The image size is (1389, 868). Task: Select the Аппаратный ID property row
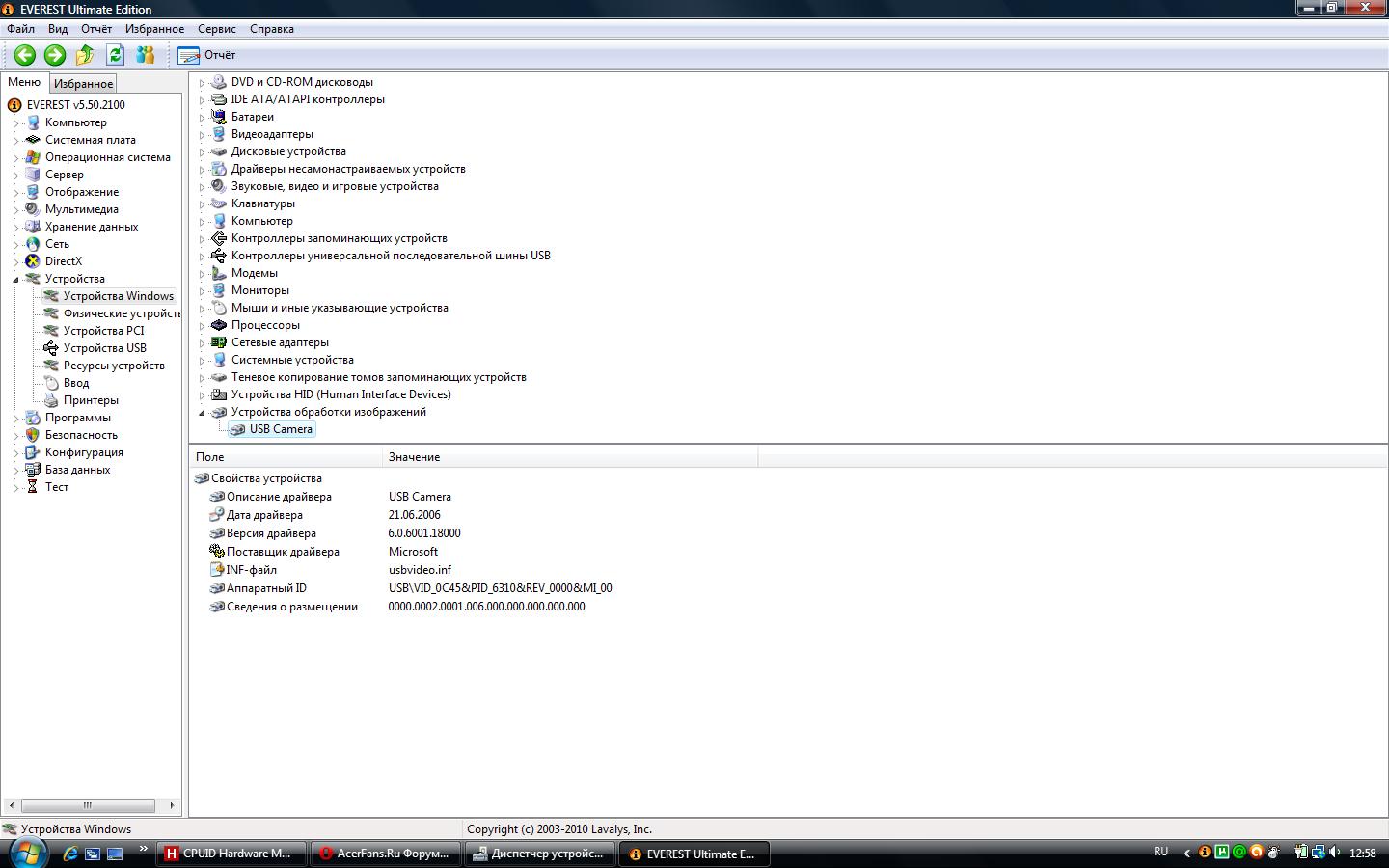pyautogui.click(x=410, y=588)
